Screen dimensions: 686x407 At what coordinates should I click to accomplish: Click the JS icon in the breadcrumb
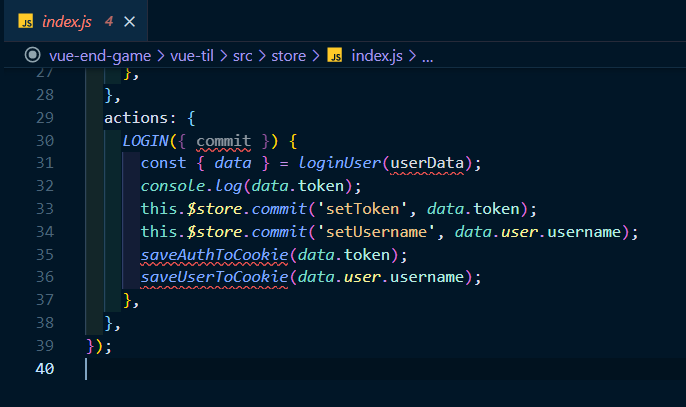(335, 56)
